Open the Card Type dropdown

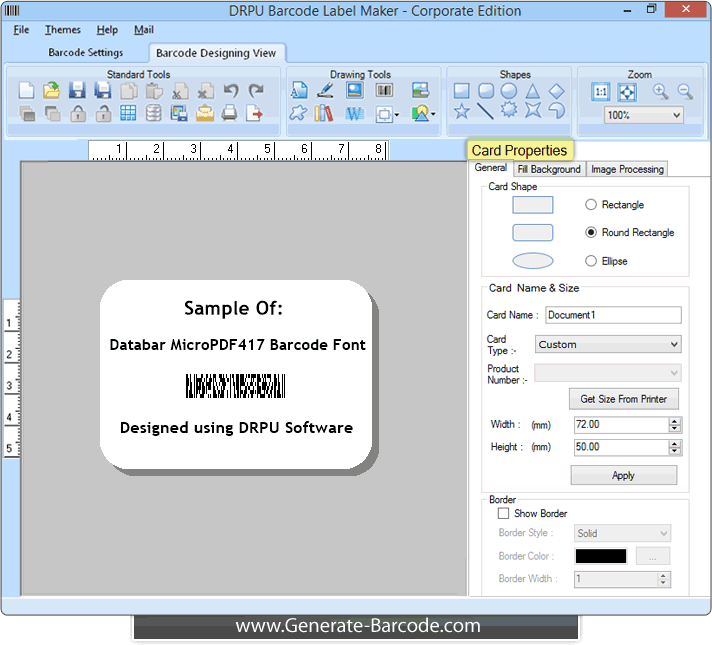[608, 344]
